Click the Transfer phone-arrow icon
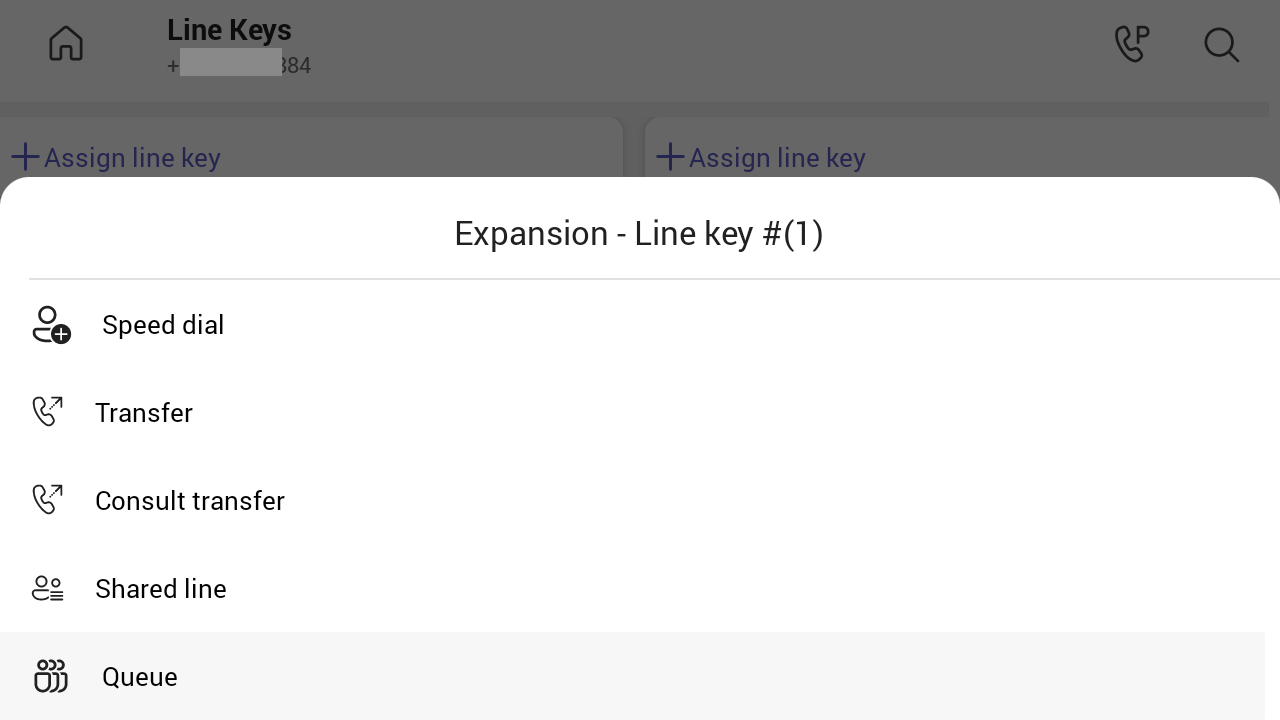Image resolution: width=1280 pixels, height=720 pixels. [48, 412]
